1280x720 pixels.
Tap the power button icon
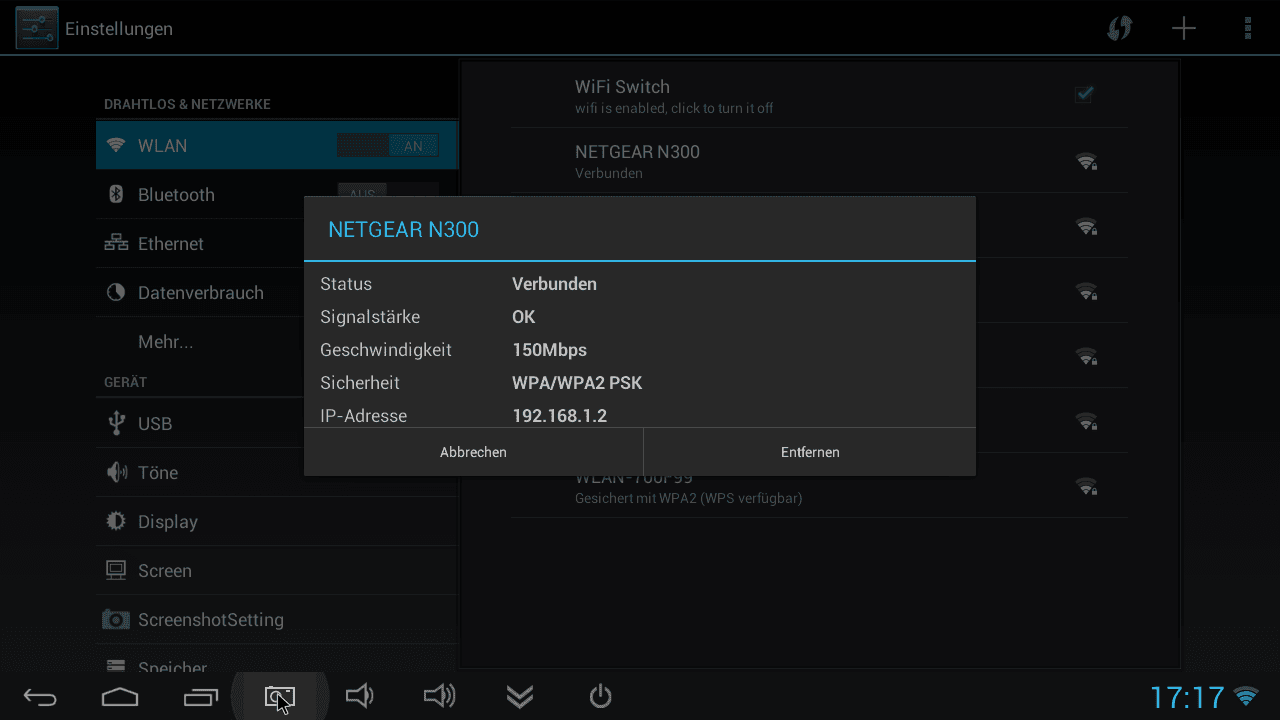pos(600,696)
